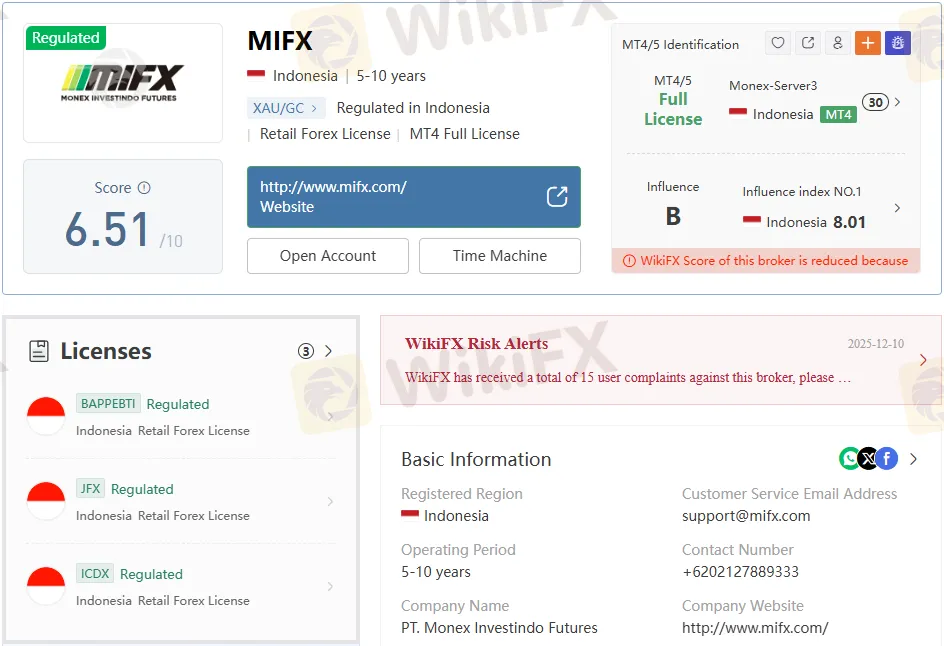
Task: Click the Indonesia flag beside the ICDX license
Action: tap(46, 586)
